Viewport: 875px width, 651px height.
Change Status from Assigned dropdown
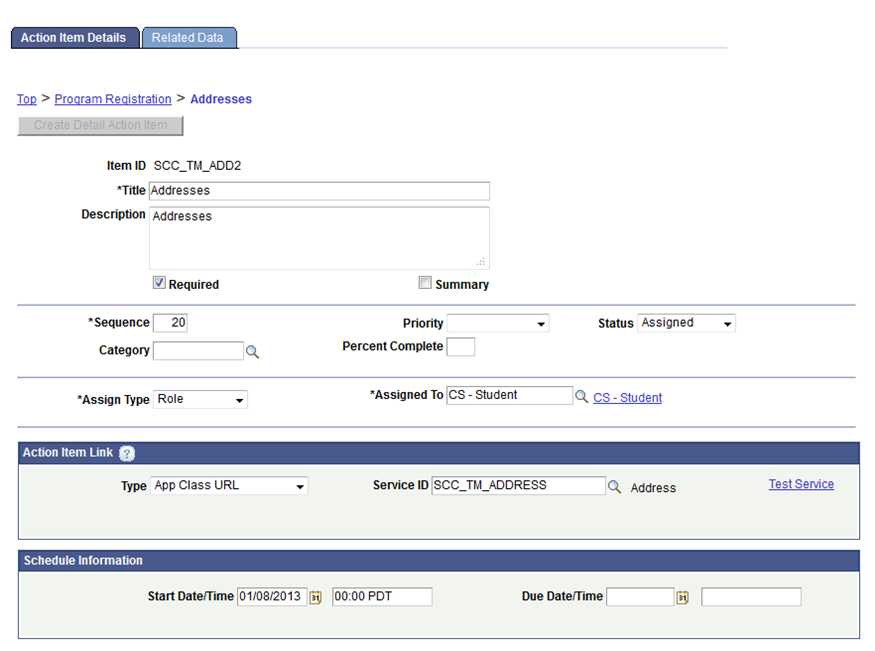point(686,322)
